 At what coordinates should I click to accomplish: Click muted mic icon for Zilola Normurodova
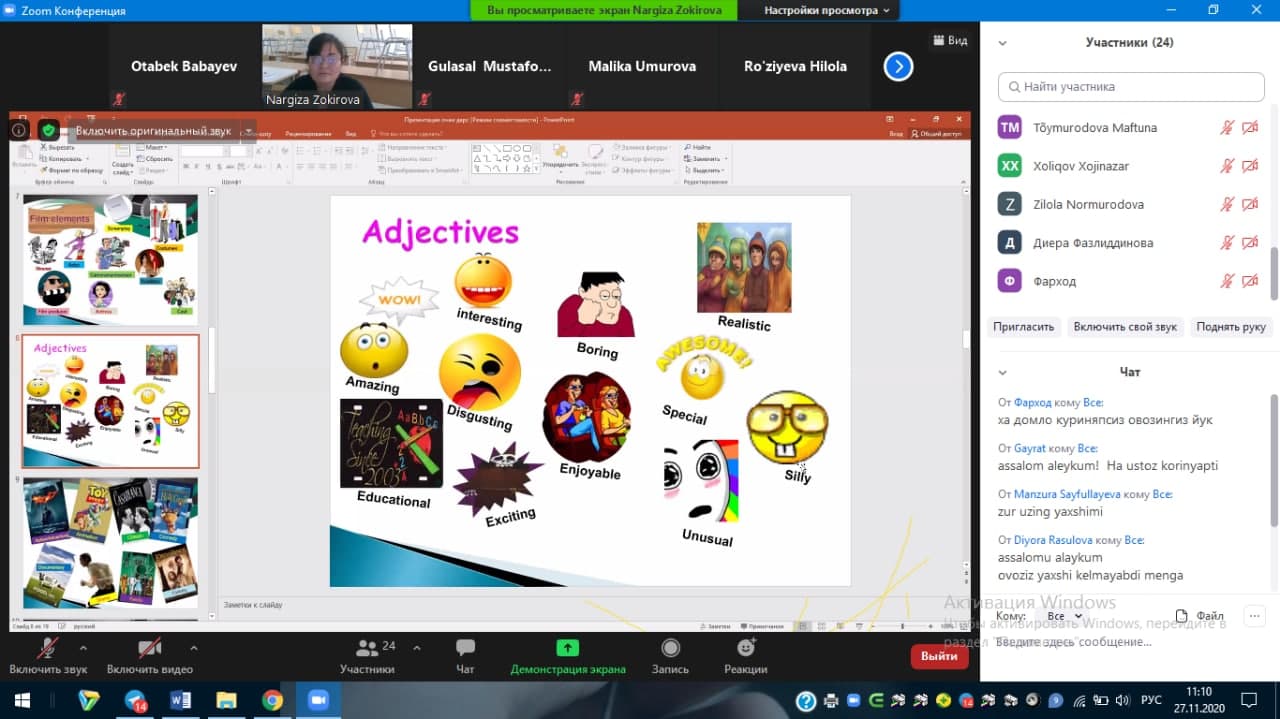pos(1227,204)
